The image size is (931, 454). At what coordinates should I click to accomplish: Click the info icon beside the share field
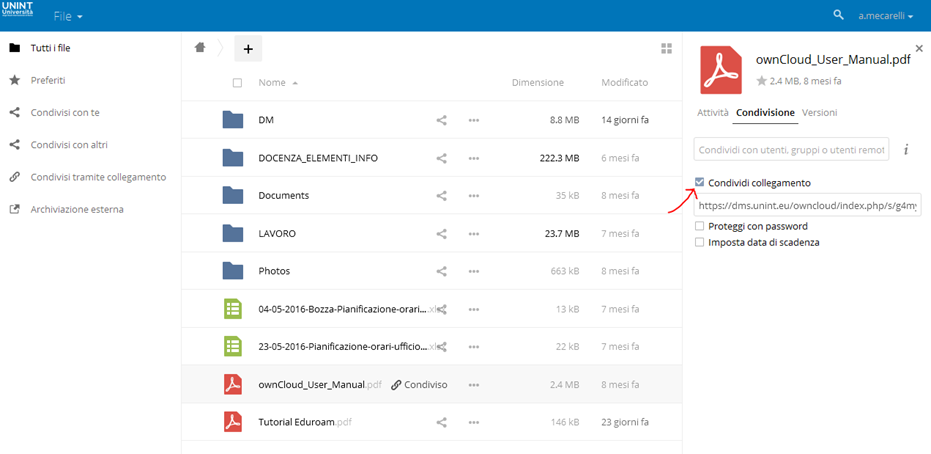click(x=906, y=150)
